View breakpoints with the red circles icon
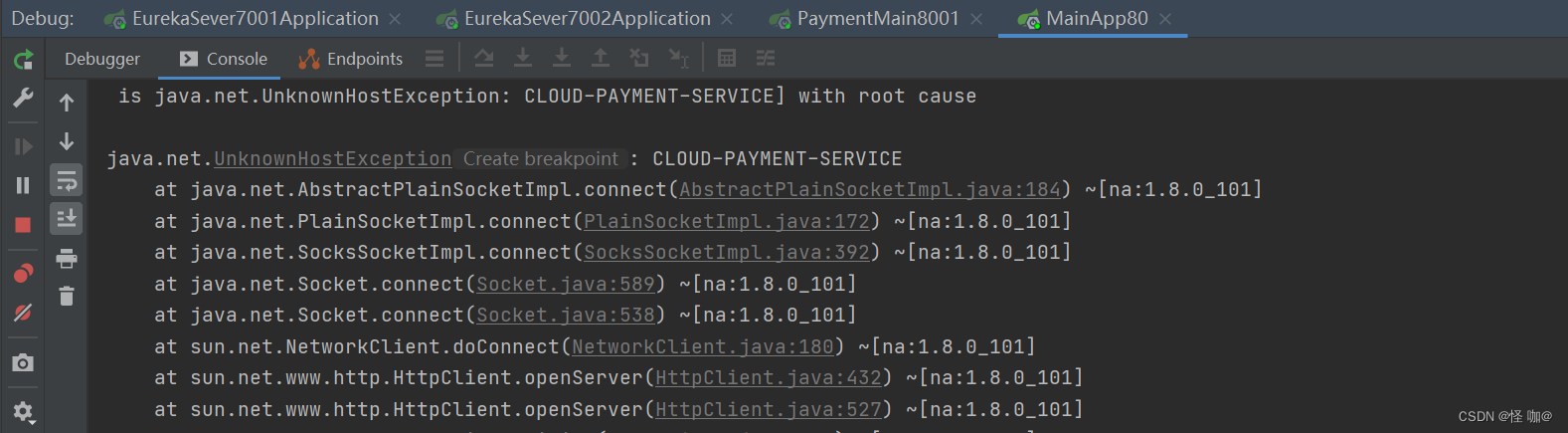The height and width of the screenshot is (433, 1568). 23,273
